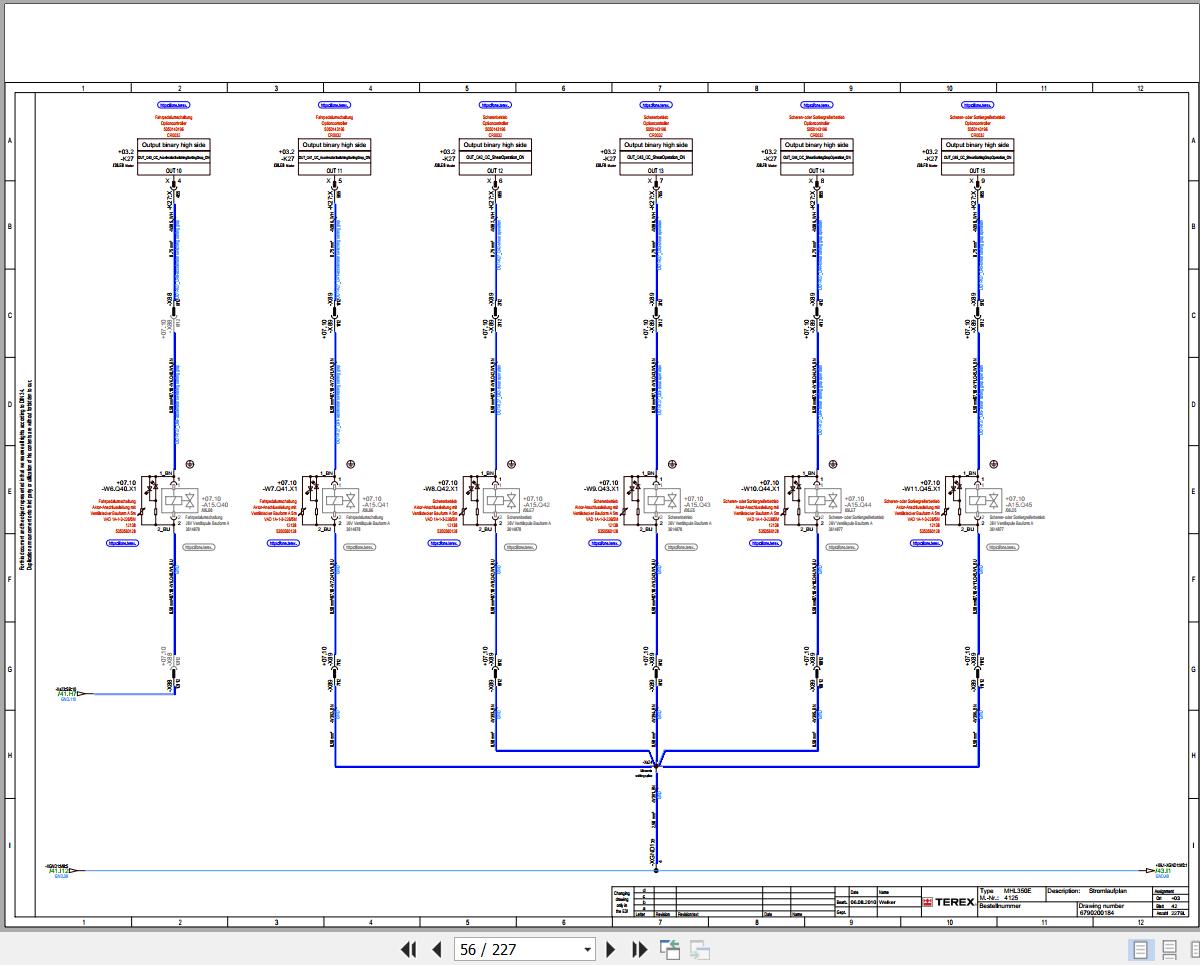
Task: Click the go-to-previous-view icon
Action: point(670,949)
